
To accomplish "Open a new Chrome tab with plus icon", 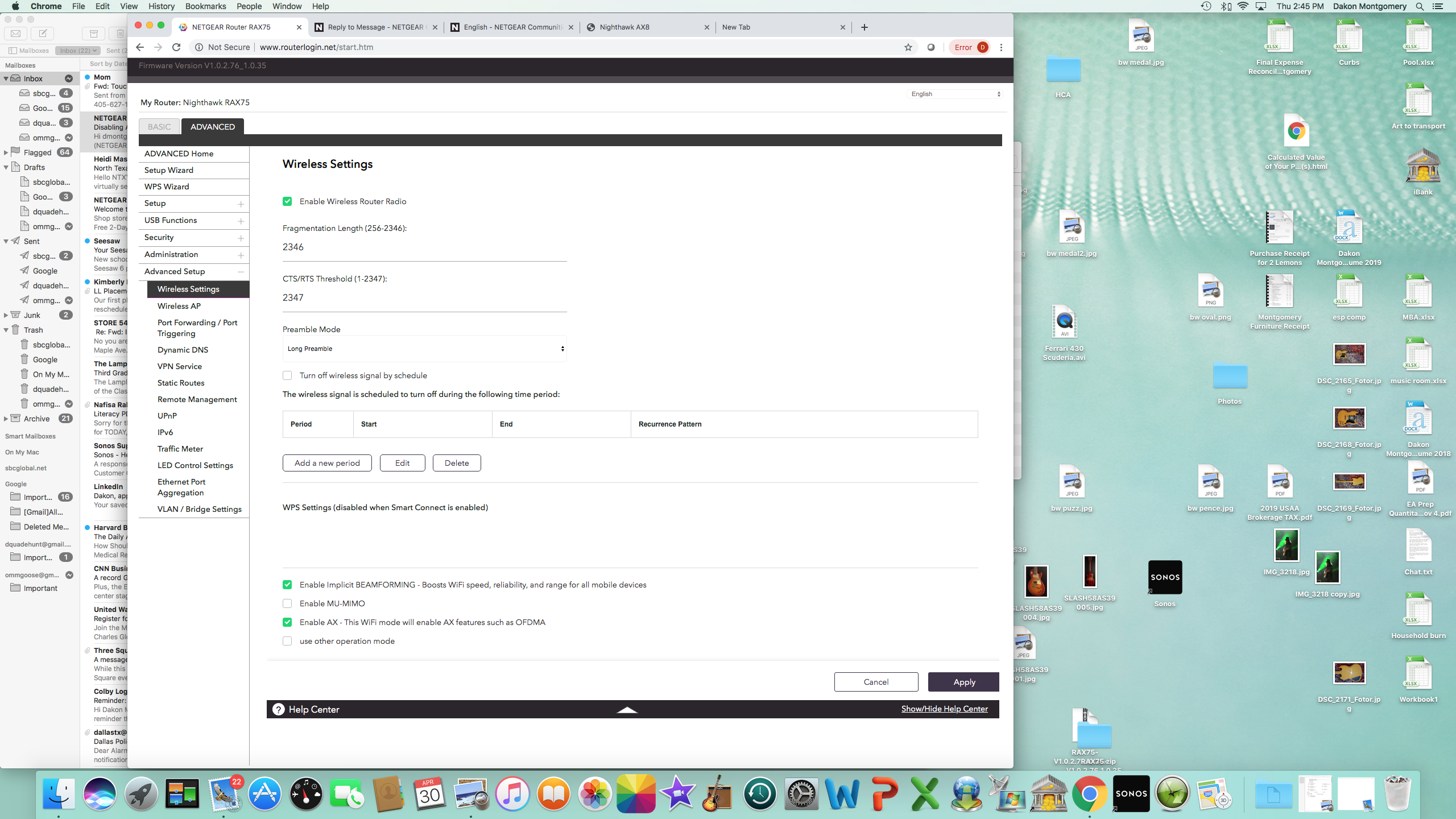I will click(864, 27).
